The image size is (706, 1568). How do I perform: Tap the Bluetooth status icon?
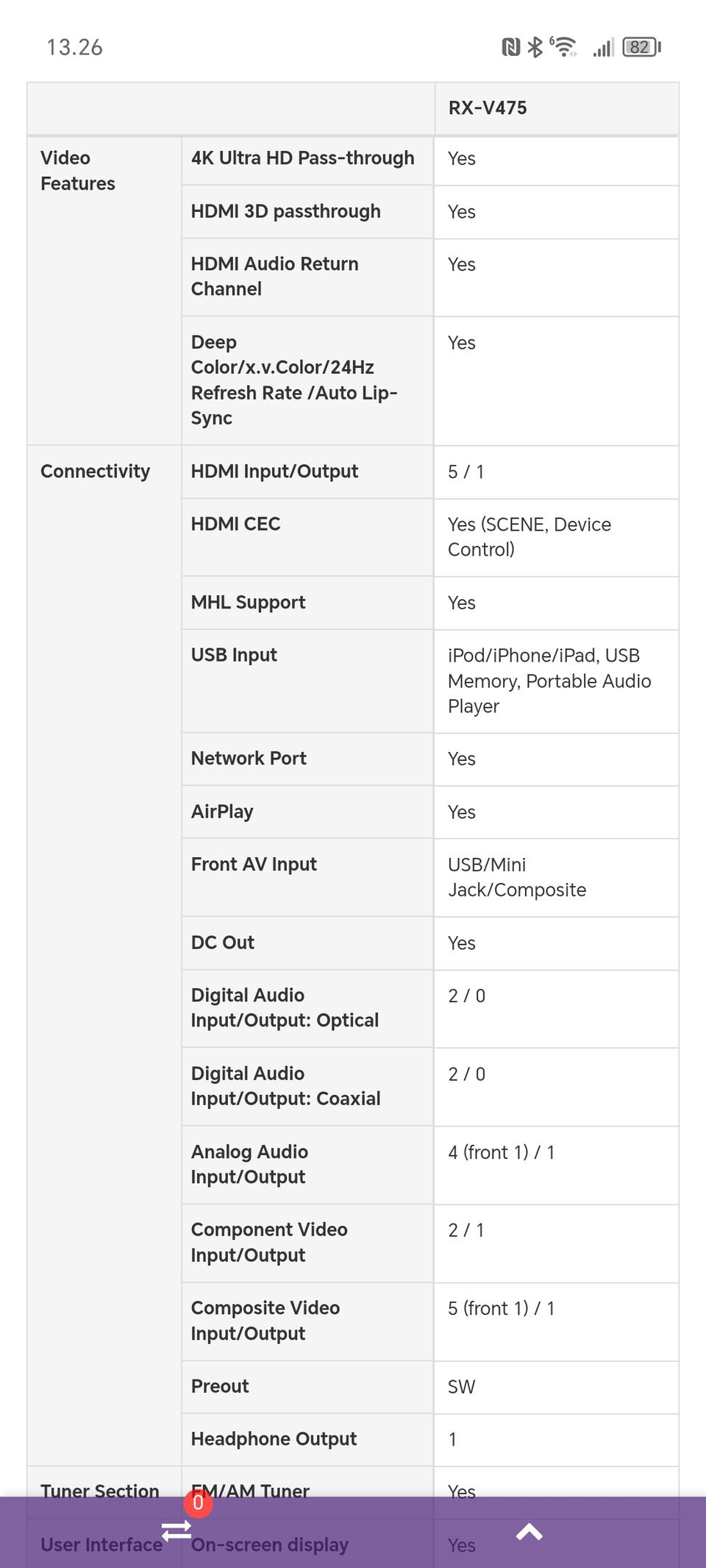(535, 48)
